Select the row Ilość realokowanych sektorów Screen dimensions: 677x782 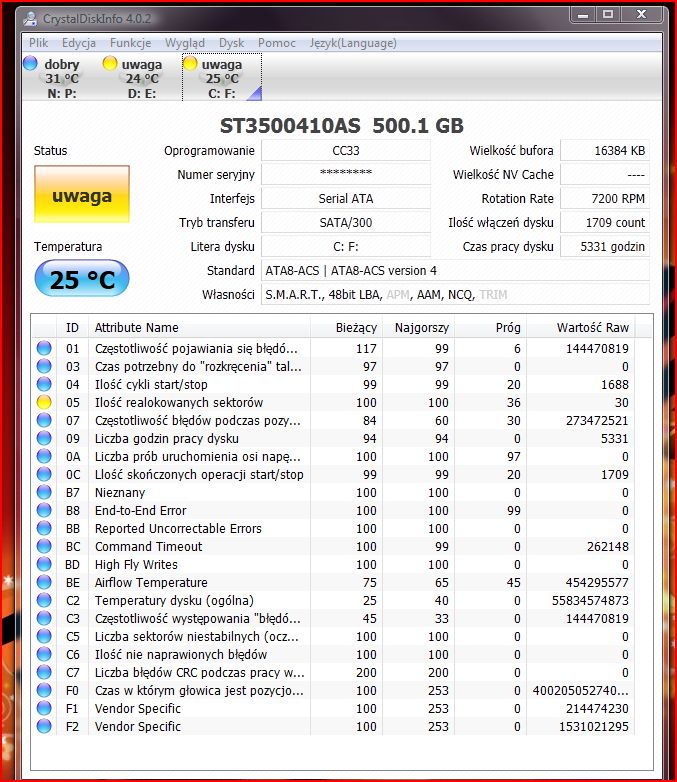(333, 402)
